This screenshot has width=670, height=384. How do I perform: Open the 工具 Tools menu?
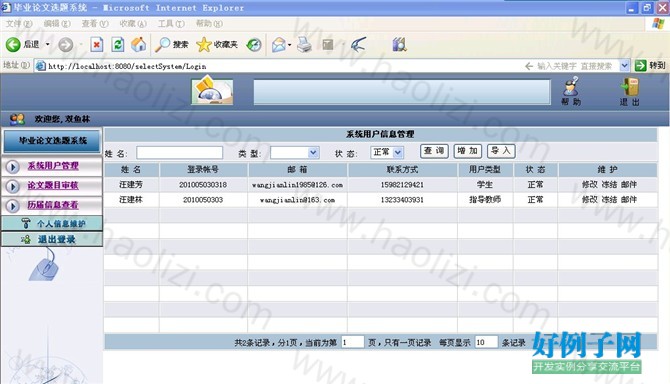tap(171, 23)
